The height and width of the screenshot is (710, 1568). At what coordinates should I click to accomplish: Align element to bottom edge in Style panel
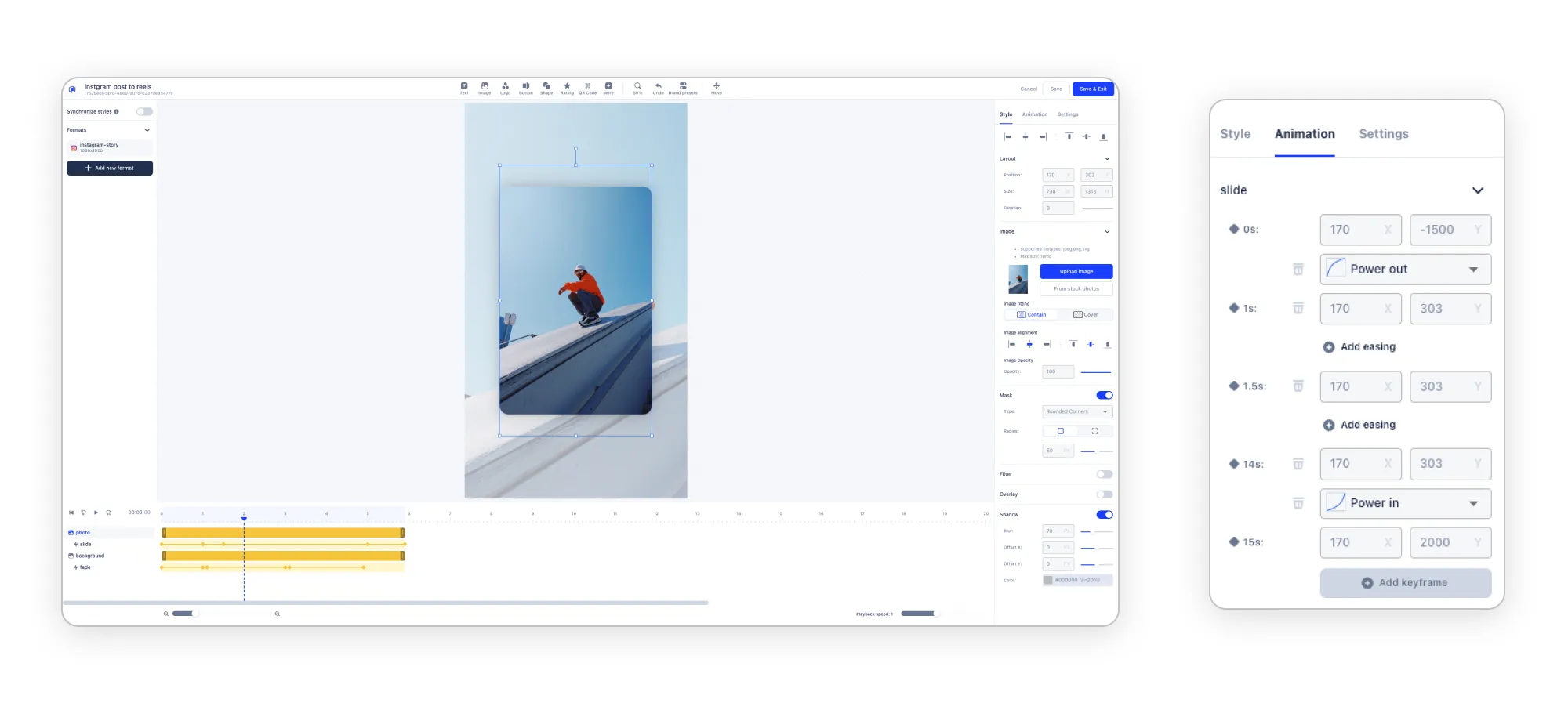1104,137
